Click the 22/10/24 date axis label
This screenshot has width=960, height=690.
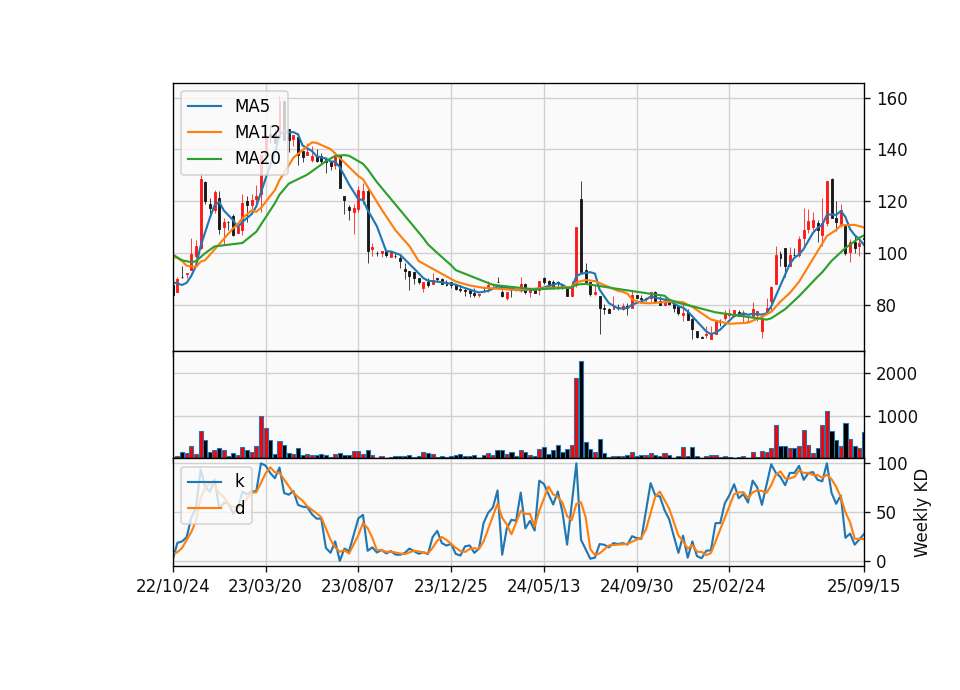click(173, 586)
